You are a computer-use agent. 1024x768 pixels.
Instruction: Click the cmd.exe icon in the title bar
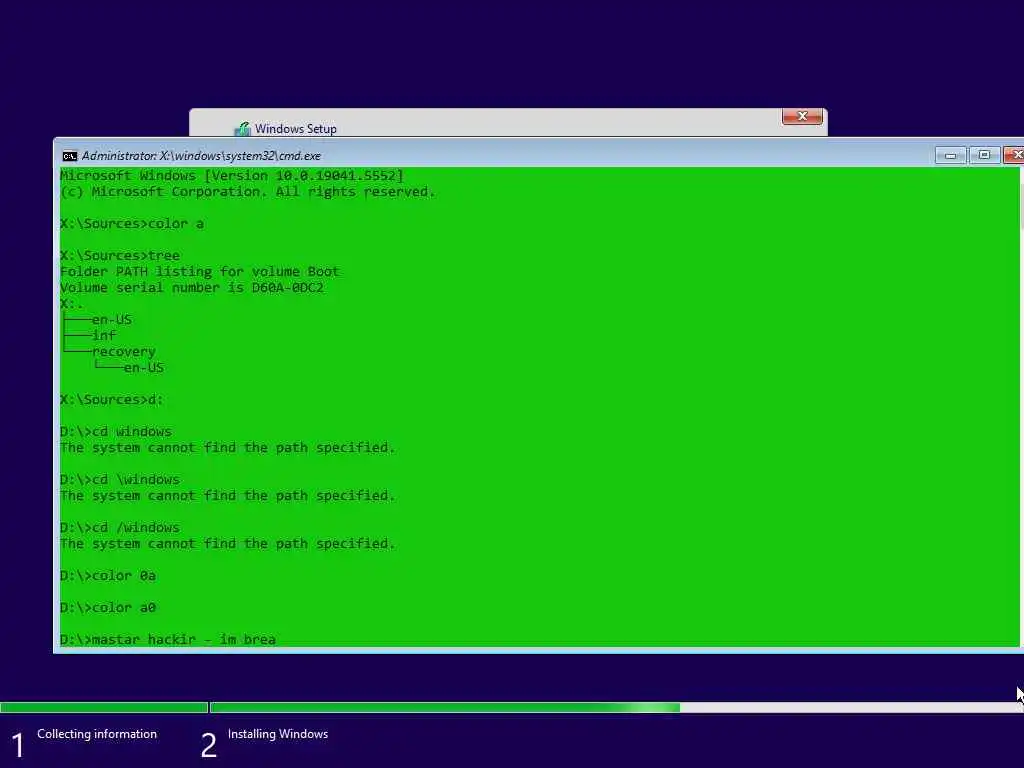69,155
